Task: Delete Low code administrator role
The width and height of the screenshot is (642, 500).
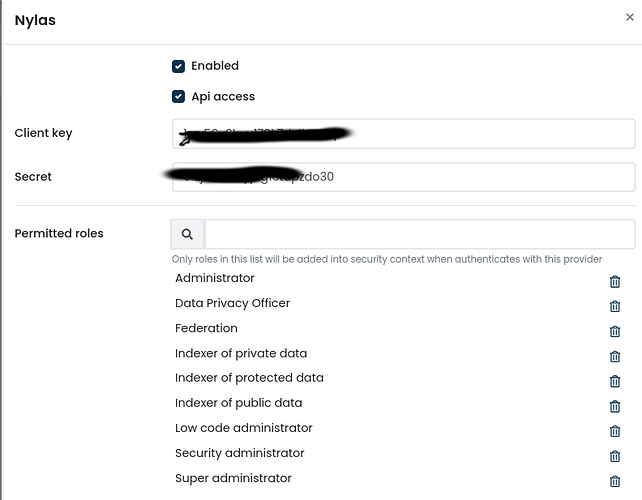Action: [x=615, y=431]
